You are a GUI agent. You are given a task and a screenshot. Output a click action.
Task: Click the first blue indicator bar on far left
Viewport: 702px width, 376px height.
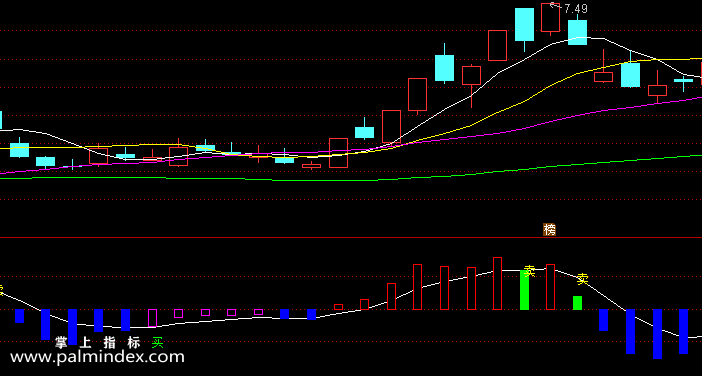point(19,316)
